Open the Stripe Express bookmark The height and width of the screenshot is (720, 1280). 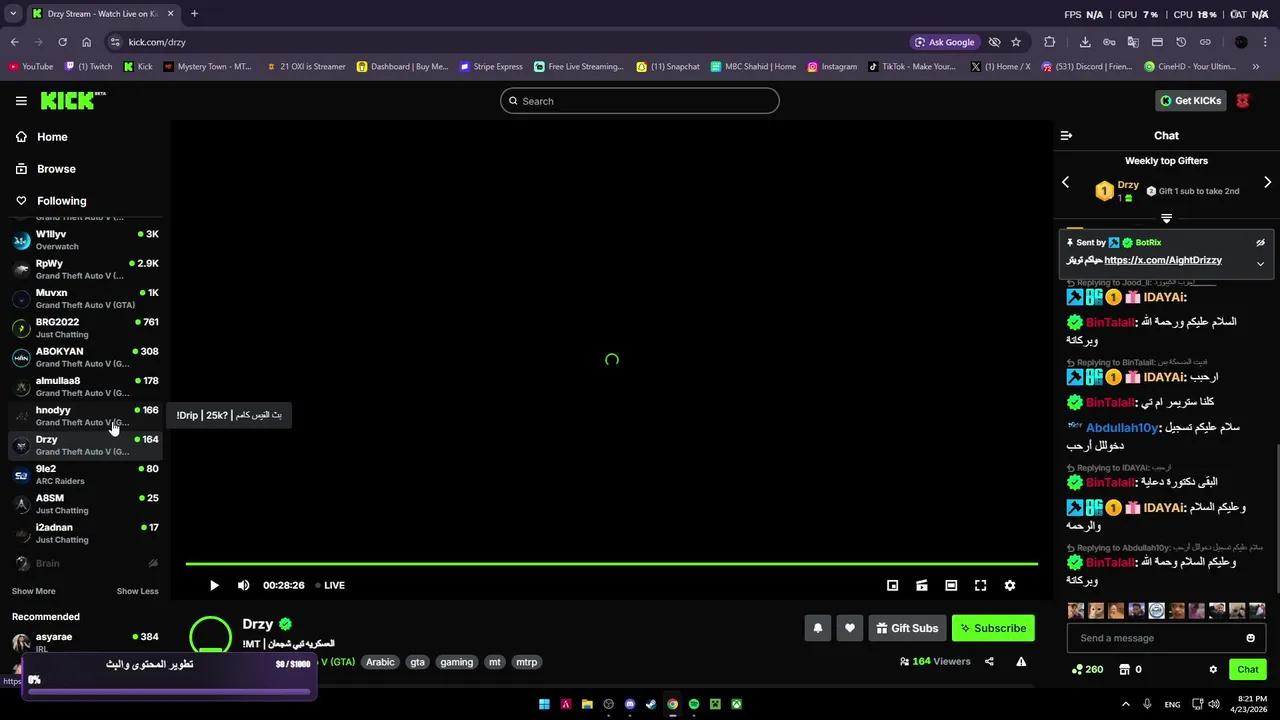coord(491,67)
